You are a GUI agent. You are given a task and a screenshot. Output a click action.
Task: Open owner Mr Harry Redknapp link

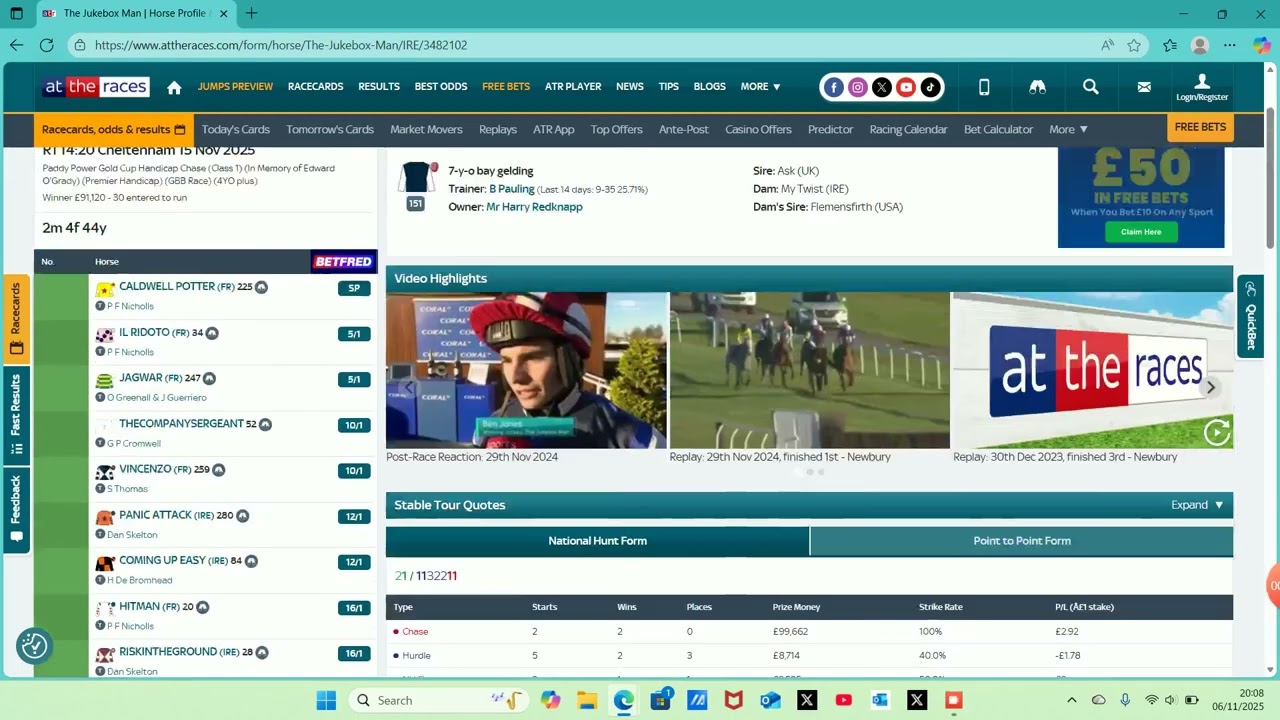pyautogui.click(x=534, y=207)
